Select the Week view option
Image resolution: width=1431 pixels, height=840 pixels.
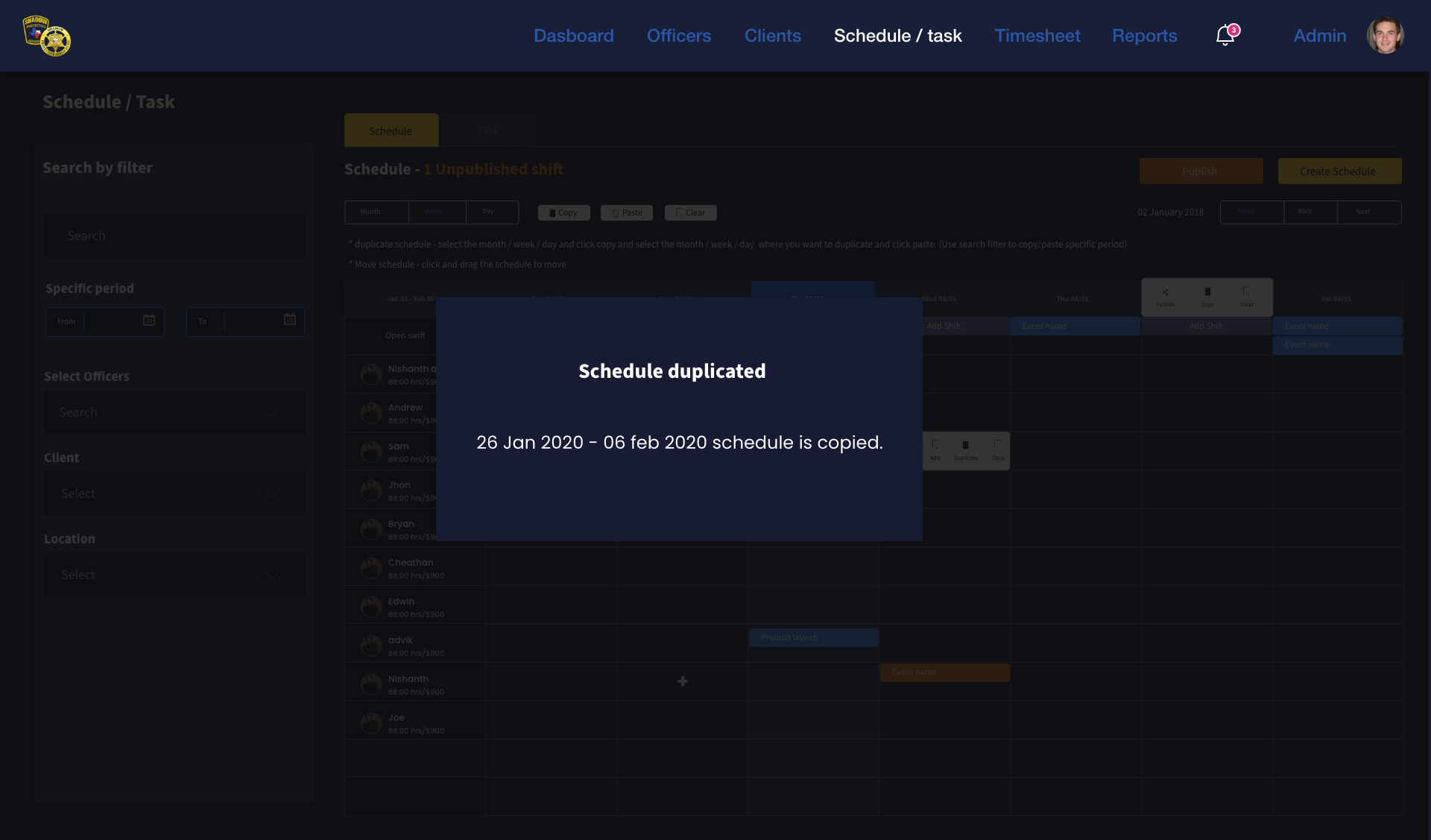point(433,212)
